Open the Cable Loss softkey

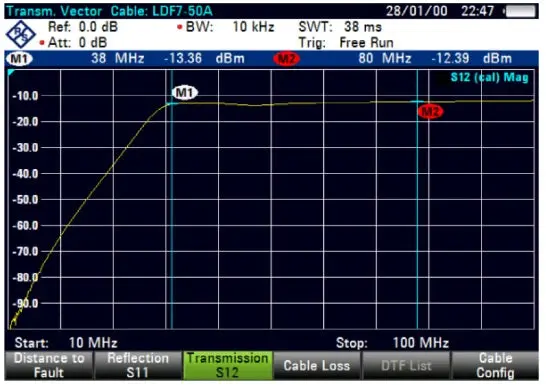317,366
